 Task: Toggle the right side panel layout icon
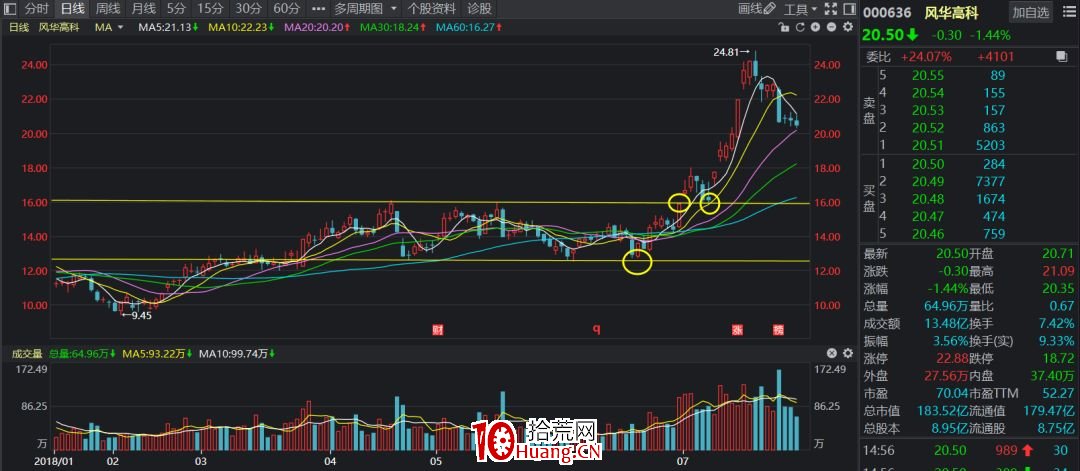[x=849, y=9]
